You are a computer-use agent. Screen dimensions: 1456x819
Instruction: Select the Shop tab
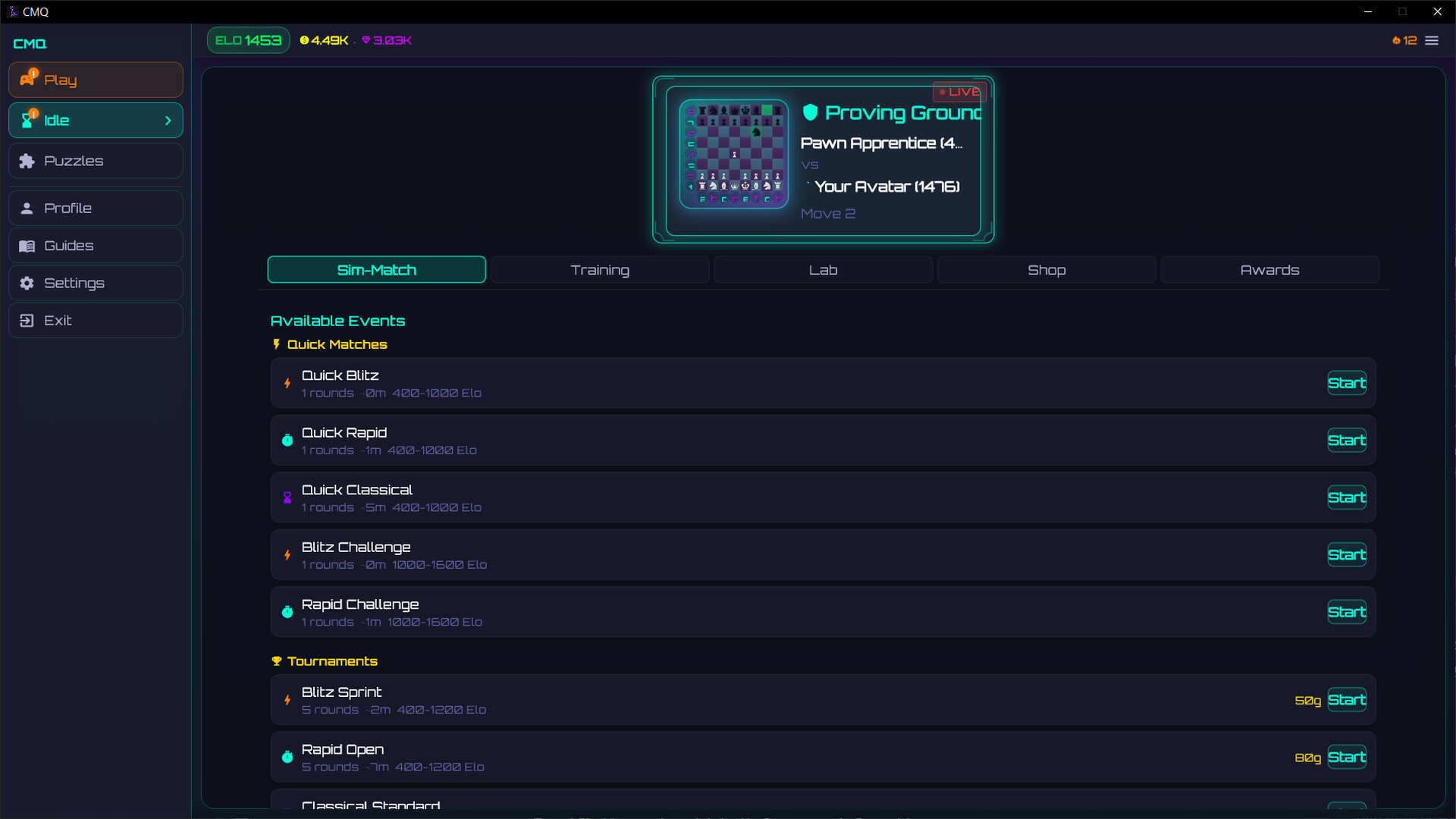(x=1046, y=270)
